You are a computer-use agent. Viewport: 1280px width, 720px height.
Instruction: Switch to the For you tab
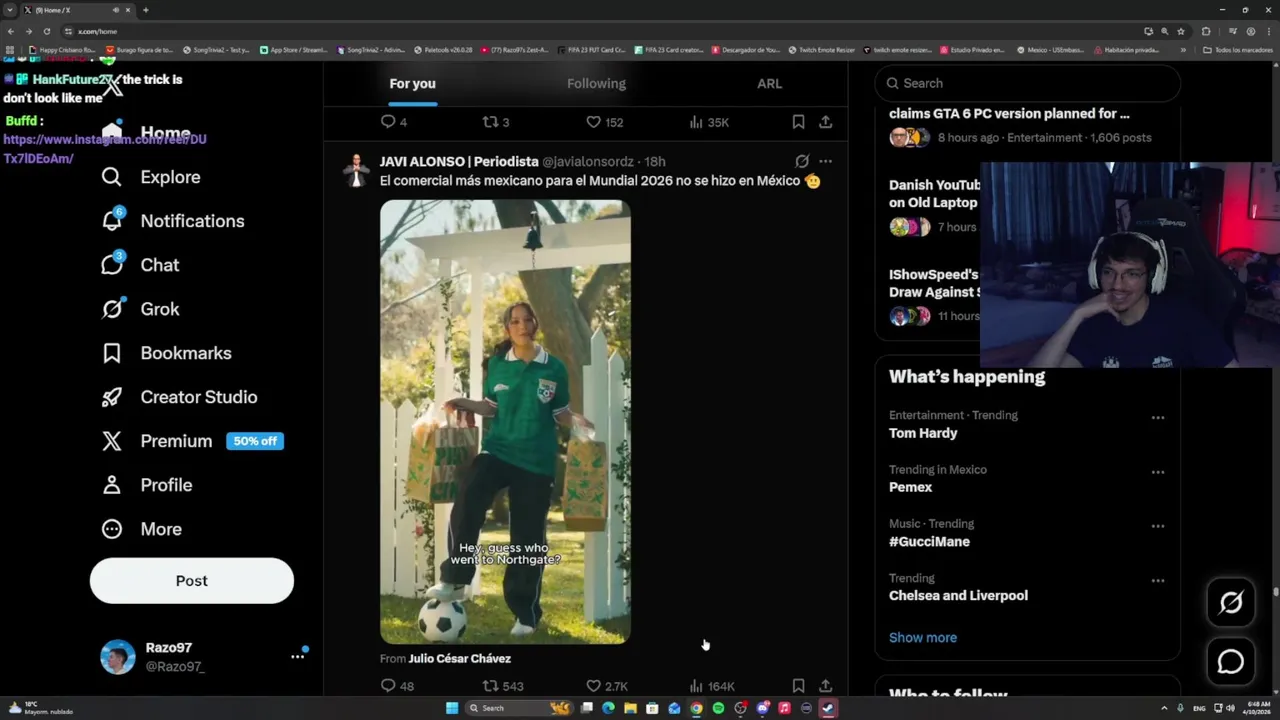pyautogui.click(x=412, y=84)
